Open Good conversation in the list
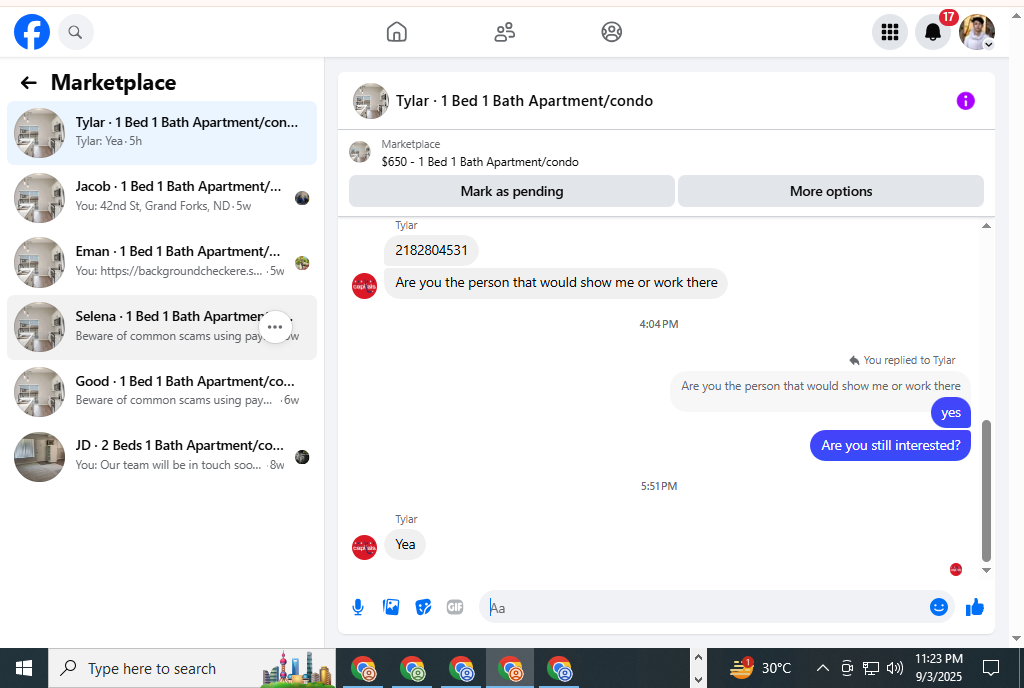The image size is (1024, 688). pos(162,392)
